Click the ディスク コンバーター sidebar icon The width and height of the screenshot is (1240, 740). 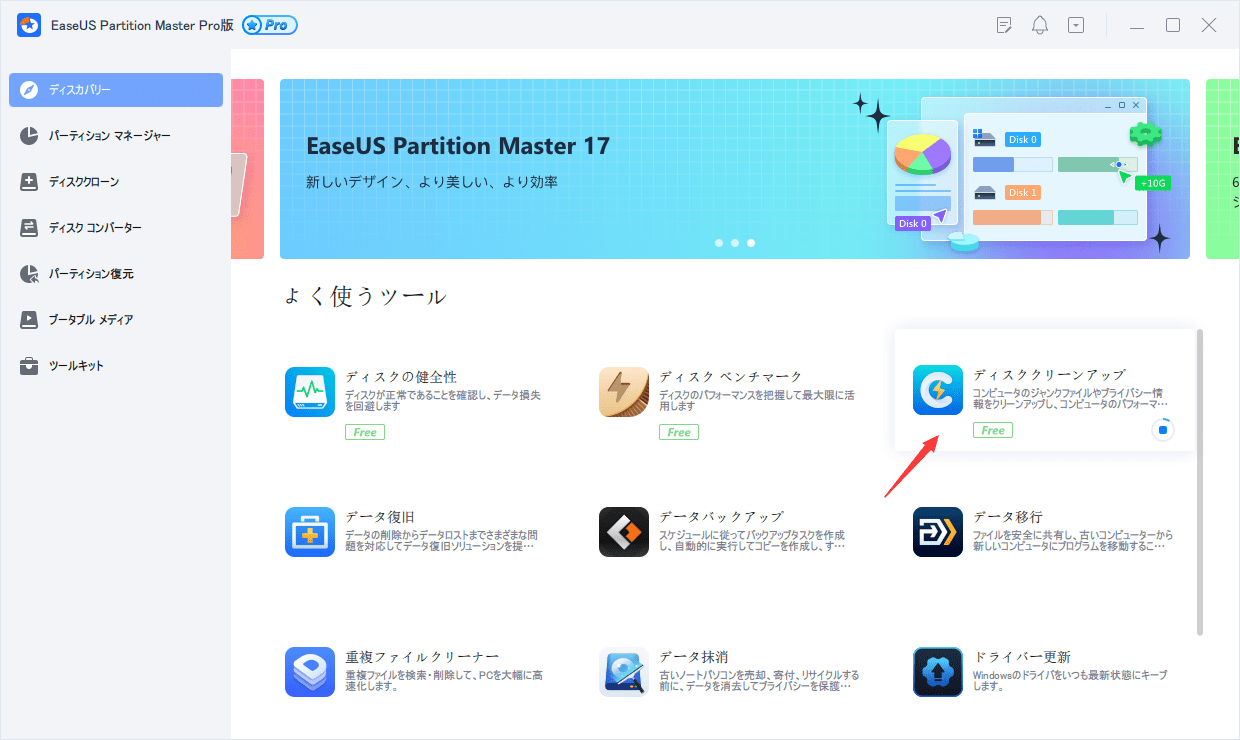click(30, 228)
